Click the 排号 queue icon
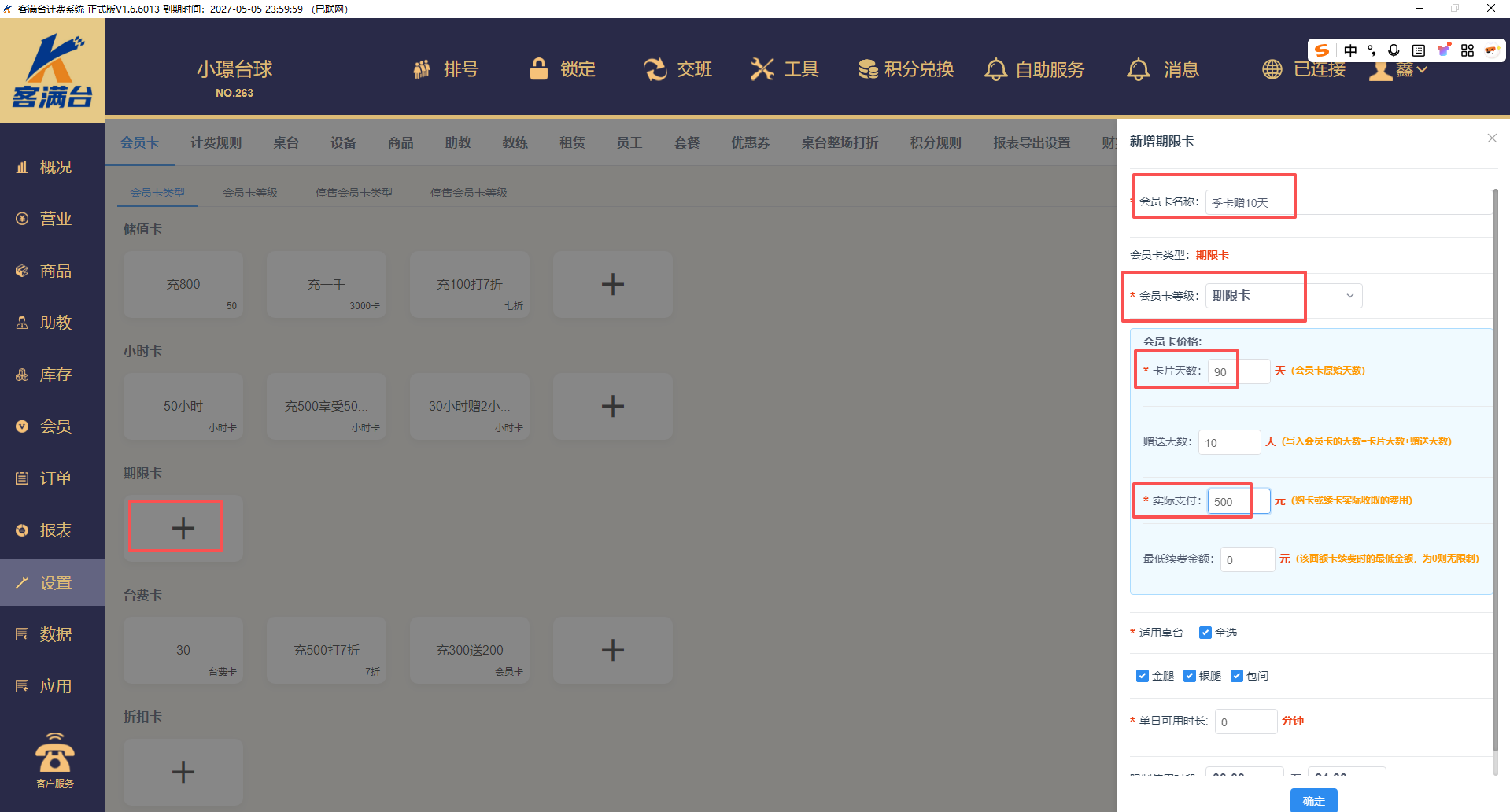 (423, 70)
